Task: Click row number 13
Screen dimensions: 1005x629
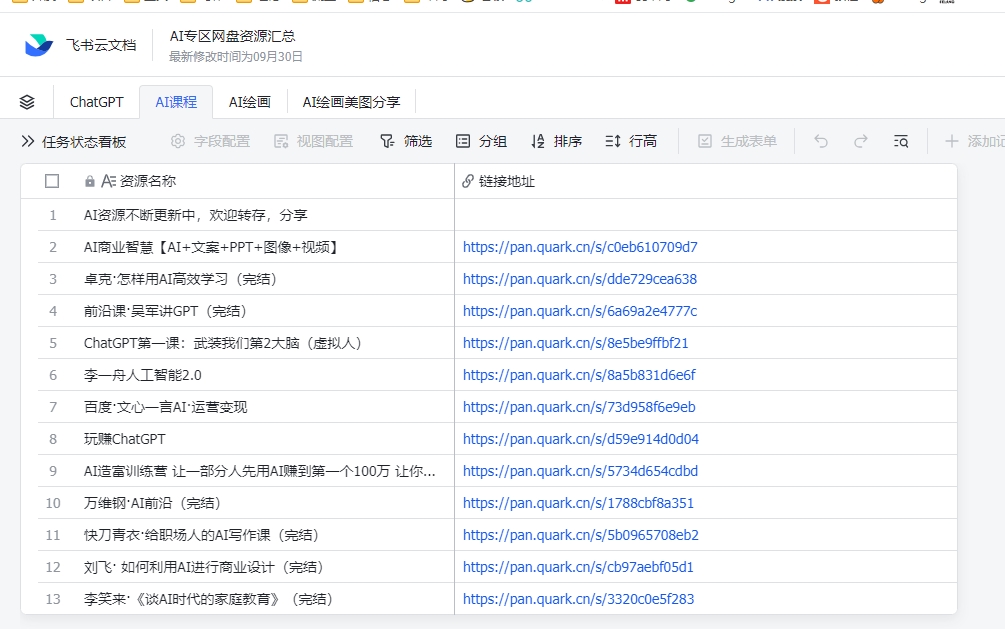Action: [53, 600]
